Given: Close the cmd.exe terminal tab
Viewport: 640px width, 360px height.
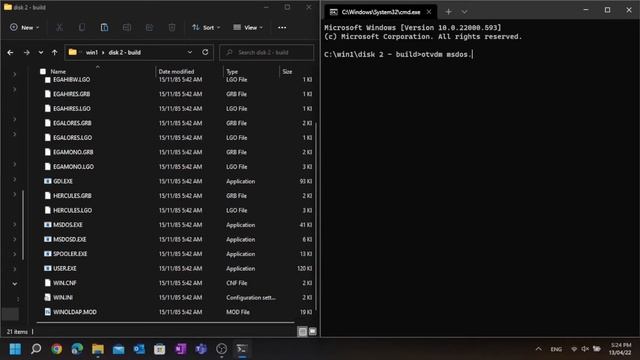Looking at the screenshot, I should (429, 12).
